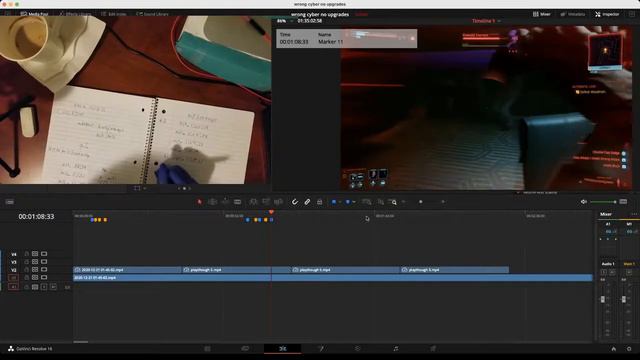Open the Inspector panel
The width and height of the screenshot is (640, 360).
607,14
